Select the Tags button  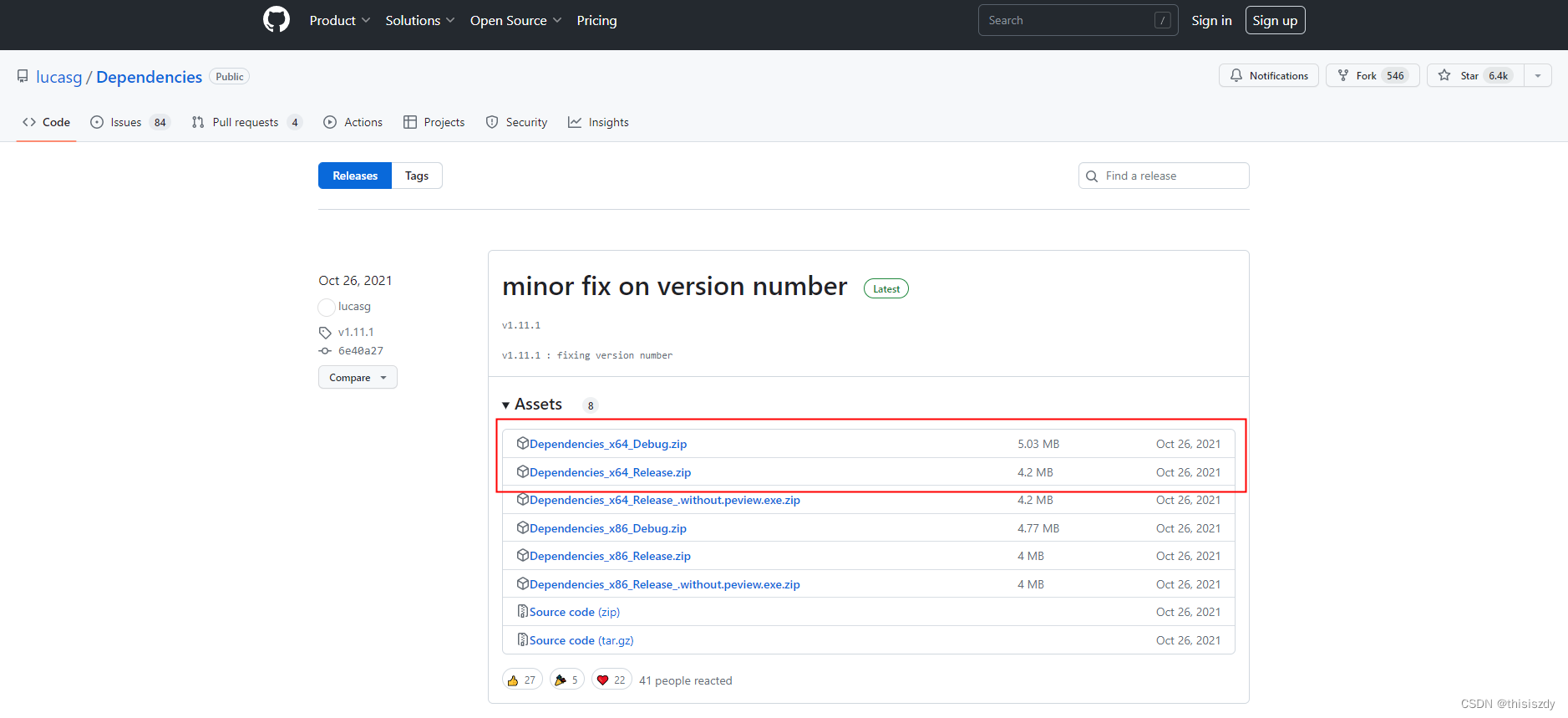coord(417,176)
